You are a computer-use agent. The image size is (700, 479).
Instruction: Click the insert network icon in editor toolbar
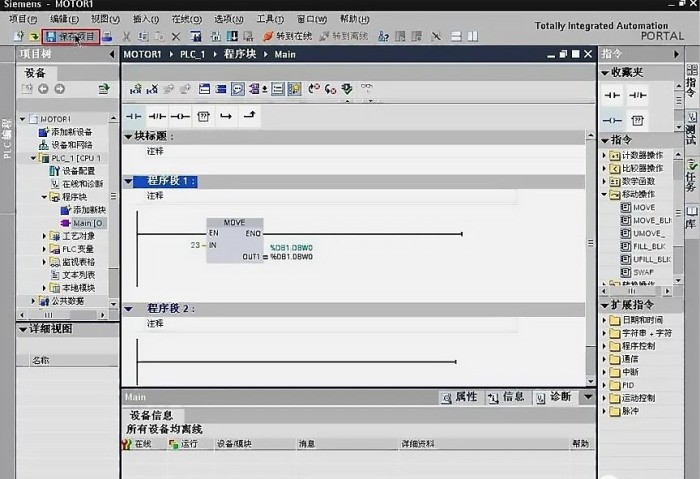click(135, 89)
